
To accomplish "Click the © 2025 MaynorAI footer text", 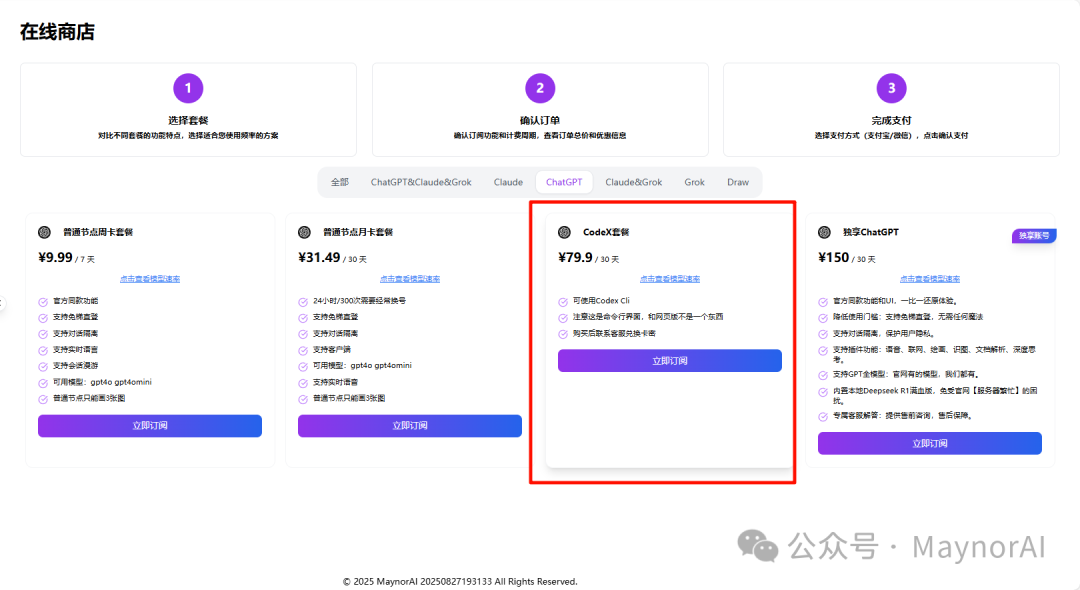I will point(460,582).
